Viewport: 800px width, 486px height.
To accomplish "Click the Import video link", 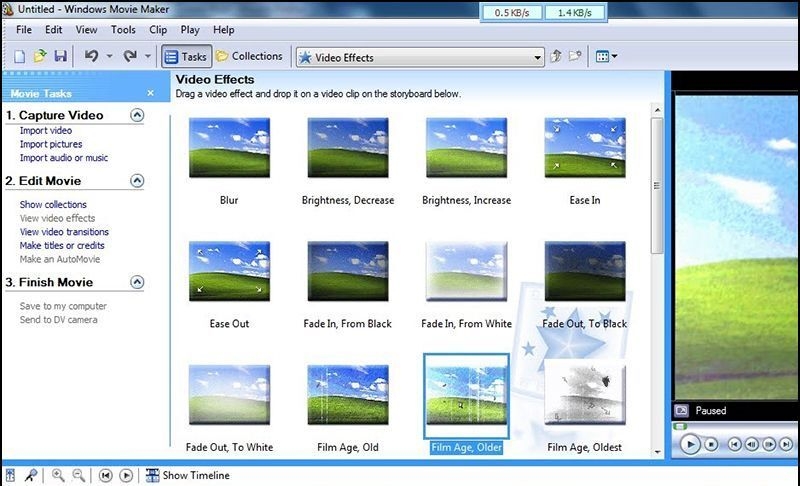I will (46, 131).
